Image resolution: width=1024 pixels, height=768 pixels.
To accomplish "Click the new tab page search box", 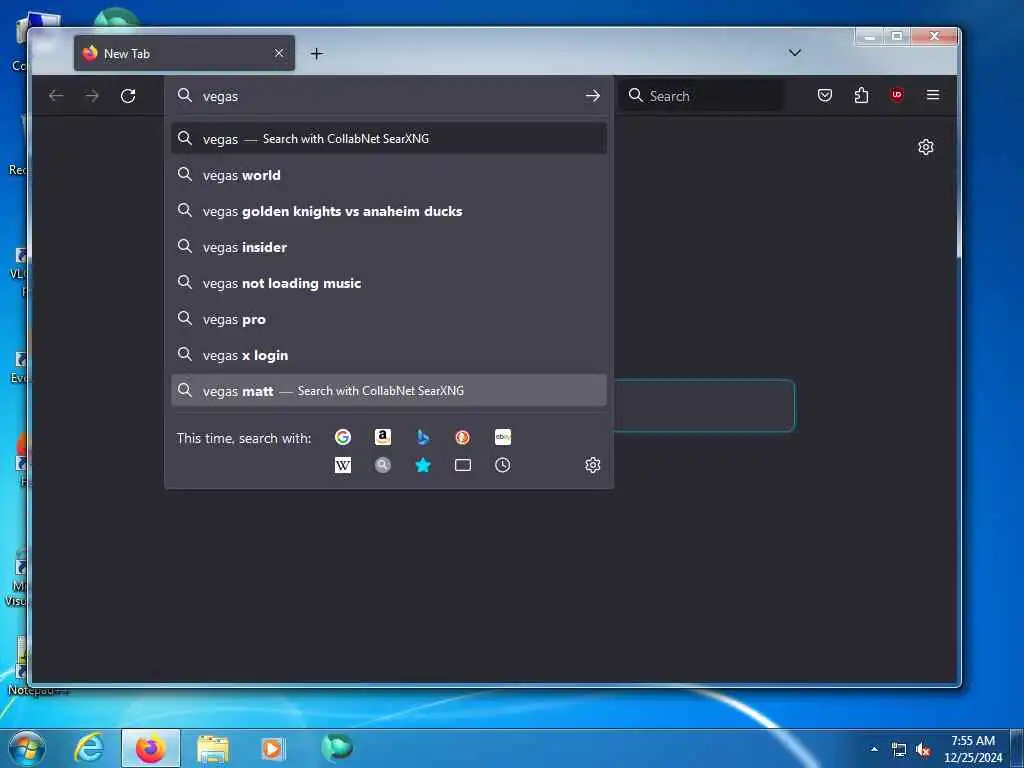I will coord(704,406).
